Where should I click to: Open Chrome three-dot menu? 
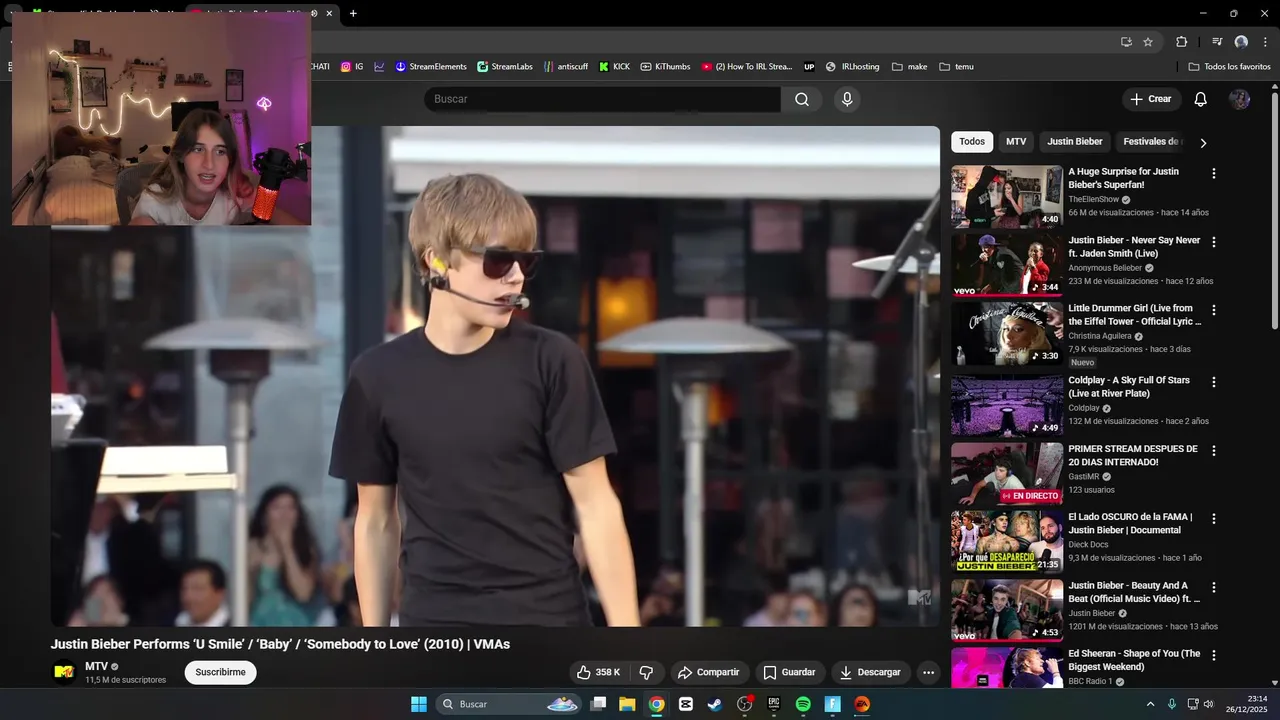1264,42
